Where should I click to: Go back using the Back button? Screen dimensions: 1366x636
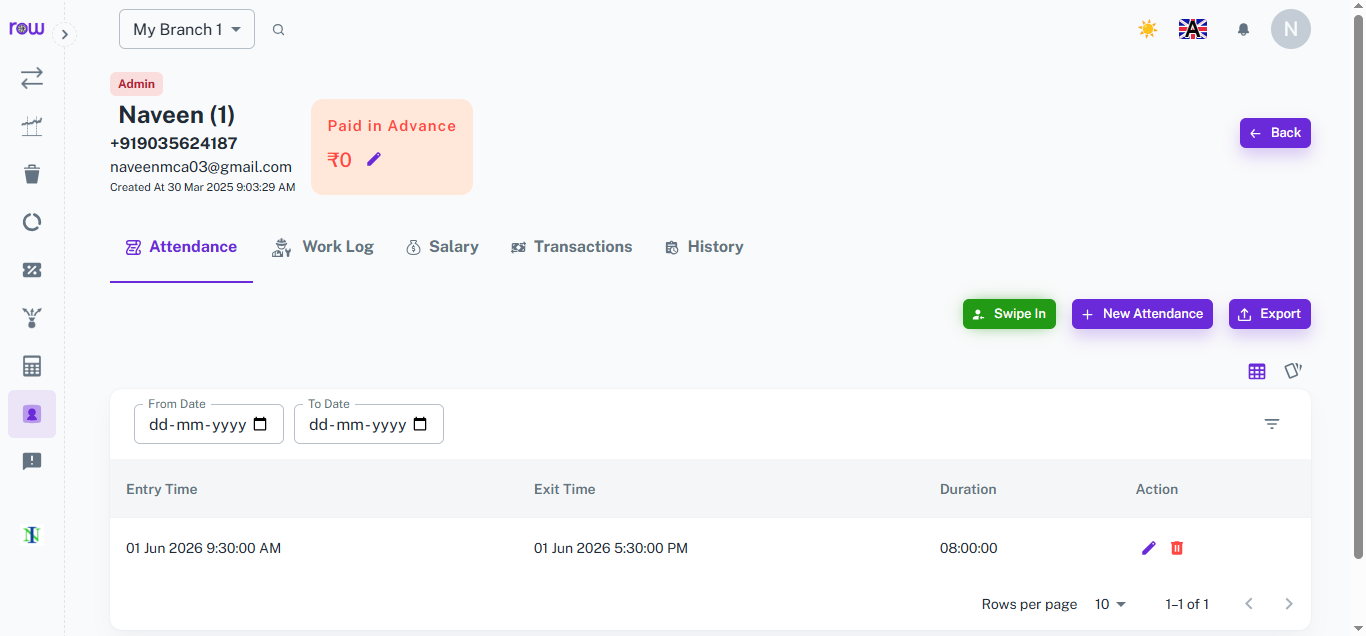pyautogui.click(x=1275, y=133)
